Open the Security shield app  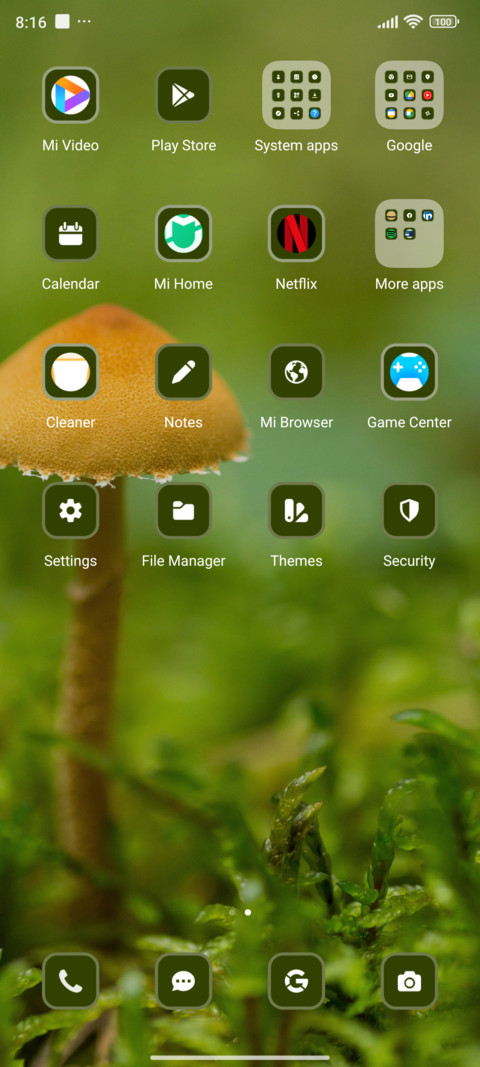(x=409, y=510)
